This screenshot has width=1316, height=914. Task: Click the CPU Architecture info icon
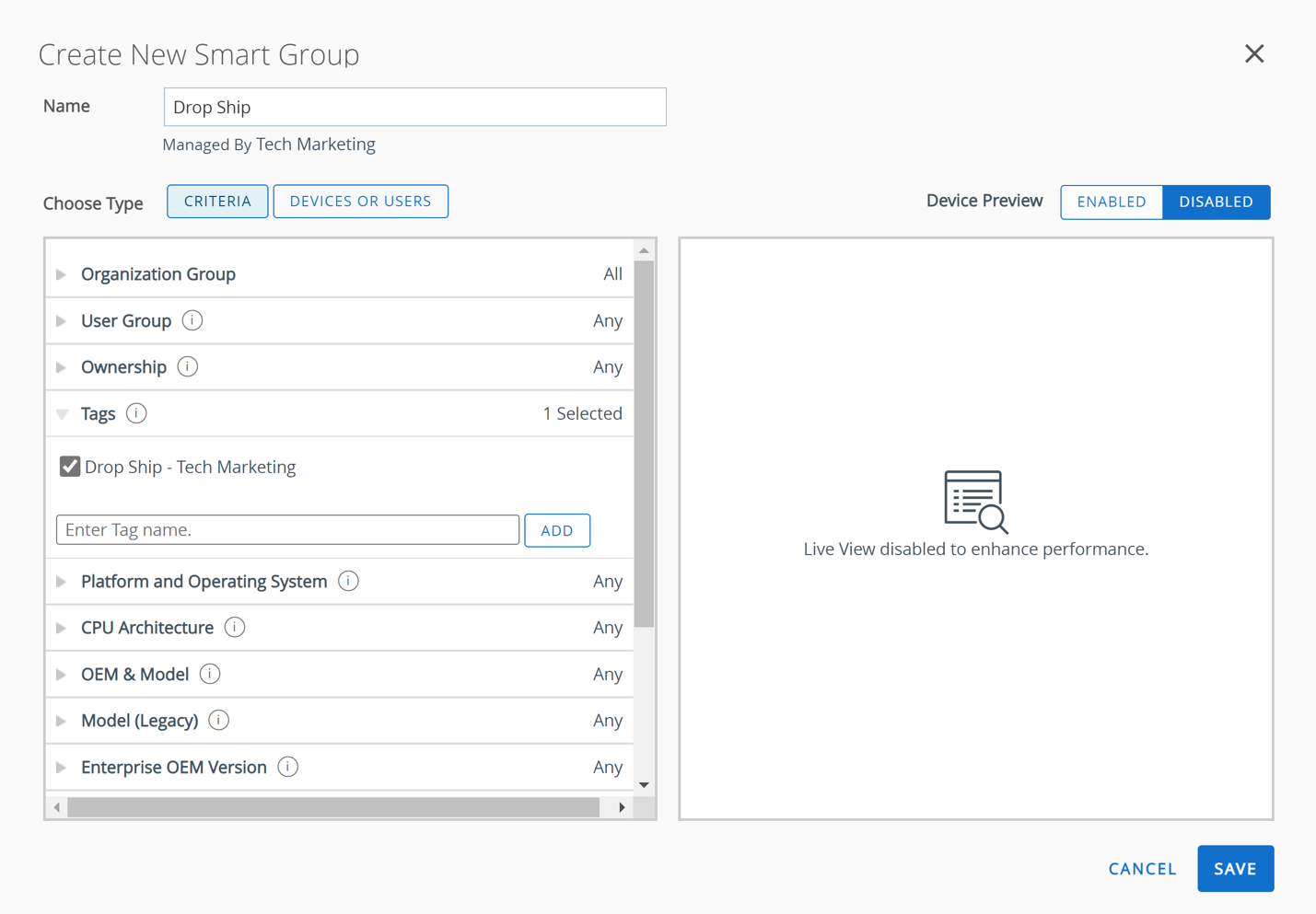tap(235, 627)
